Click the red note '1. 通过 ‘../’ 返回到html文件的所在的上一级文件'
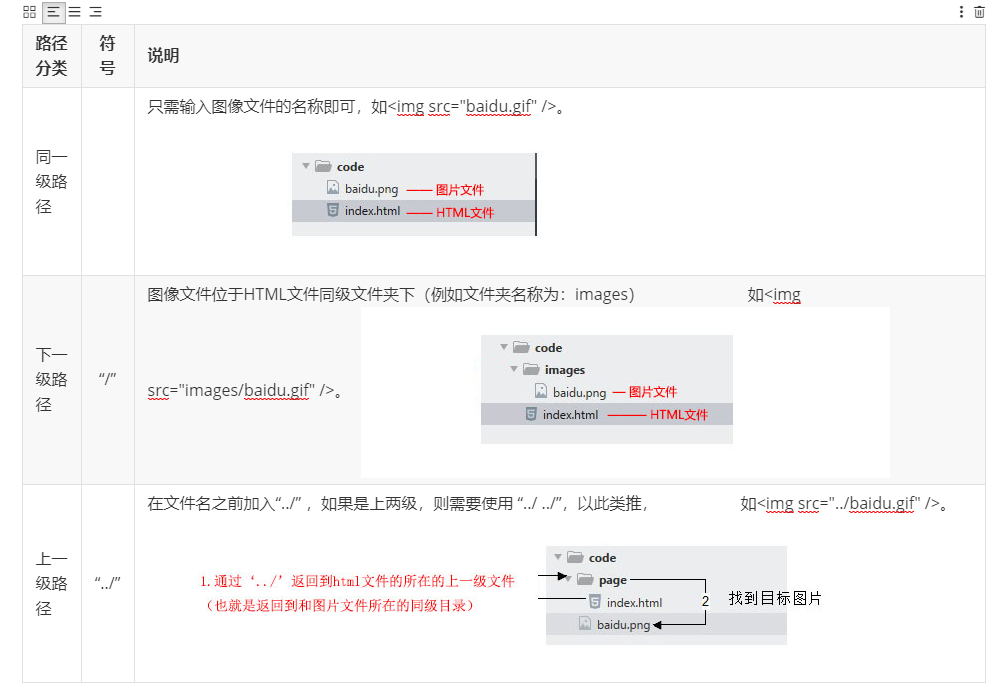This screenshot has width=1002, height=696. 357,581
